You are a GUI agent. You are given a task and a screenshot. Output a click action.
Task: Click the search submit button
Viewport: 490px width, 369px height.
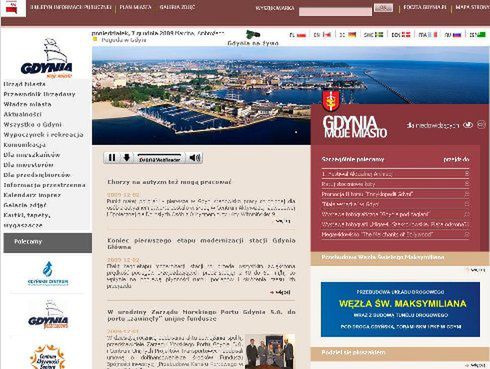pyautogui.click(x=383, y=8)
